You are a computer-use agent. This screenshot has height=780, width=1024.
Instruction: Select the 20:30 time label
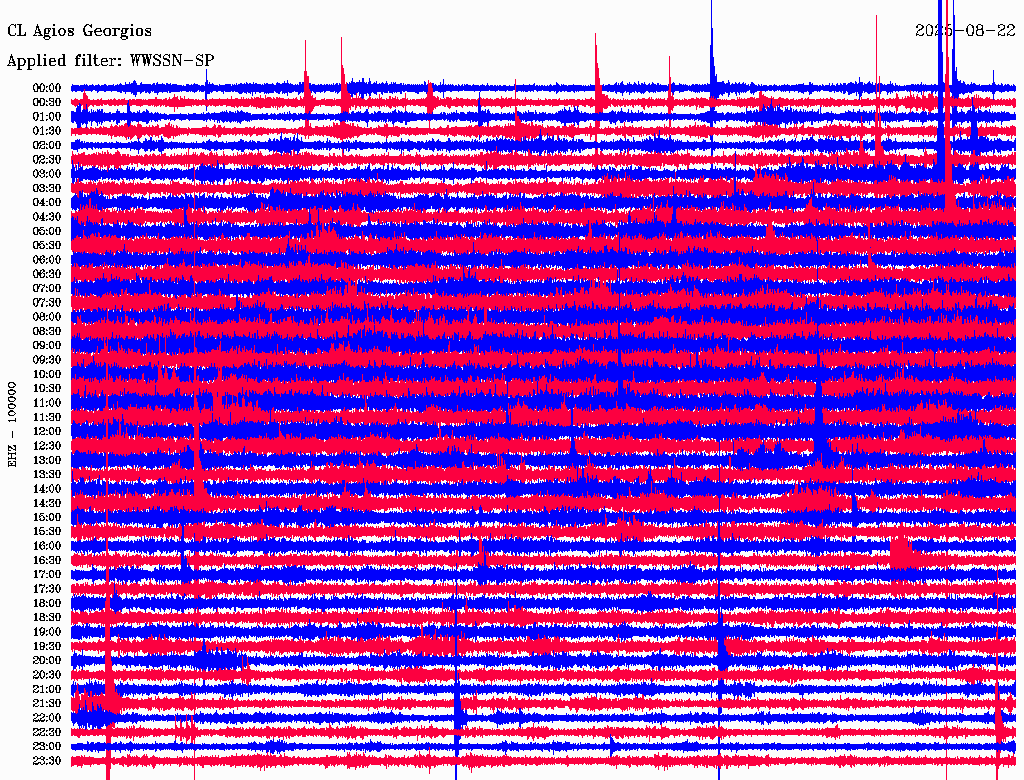click(47, 674)
